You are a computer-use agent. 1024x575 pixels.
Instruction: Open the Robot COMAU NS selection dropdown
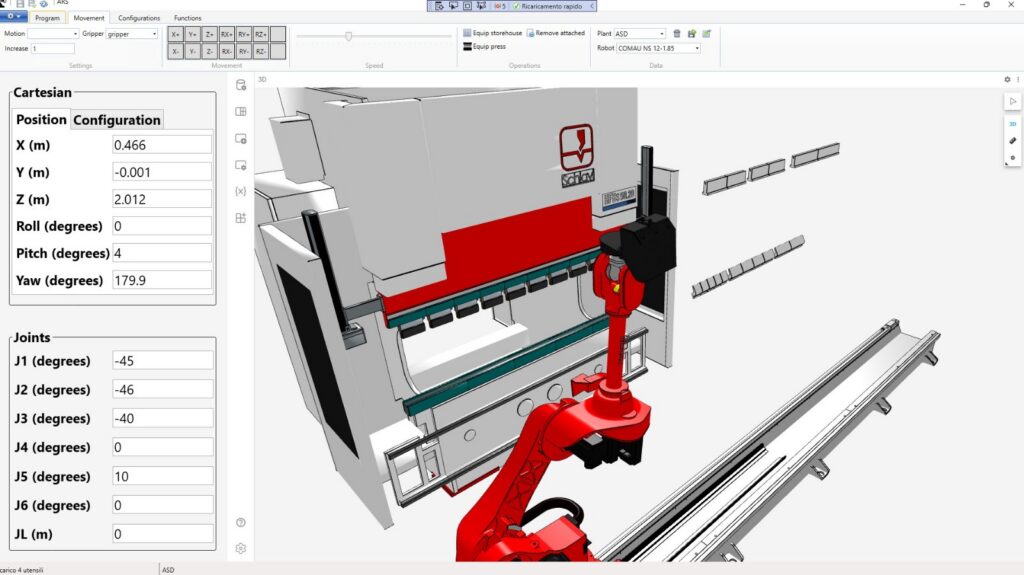(x=657, y=48)
